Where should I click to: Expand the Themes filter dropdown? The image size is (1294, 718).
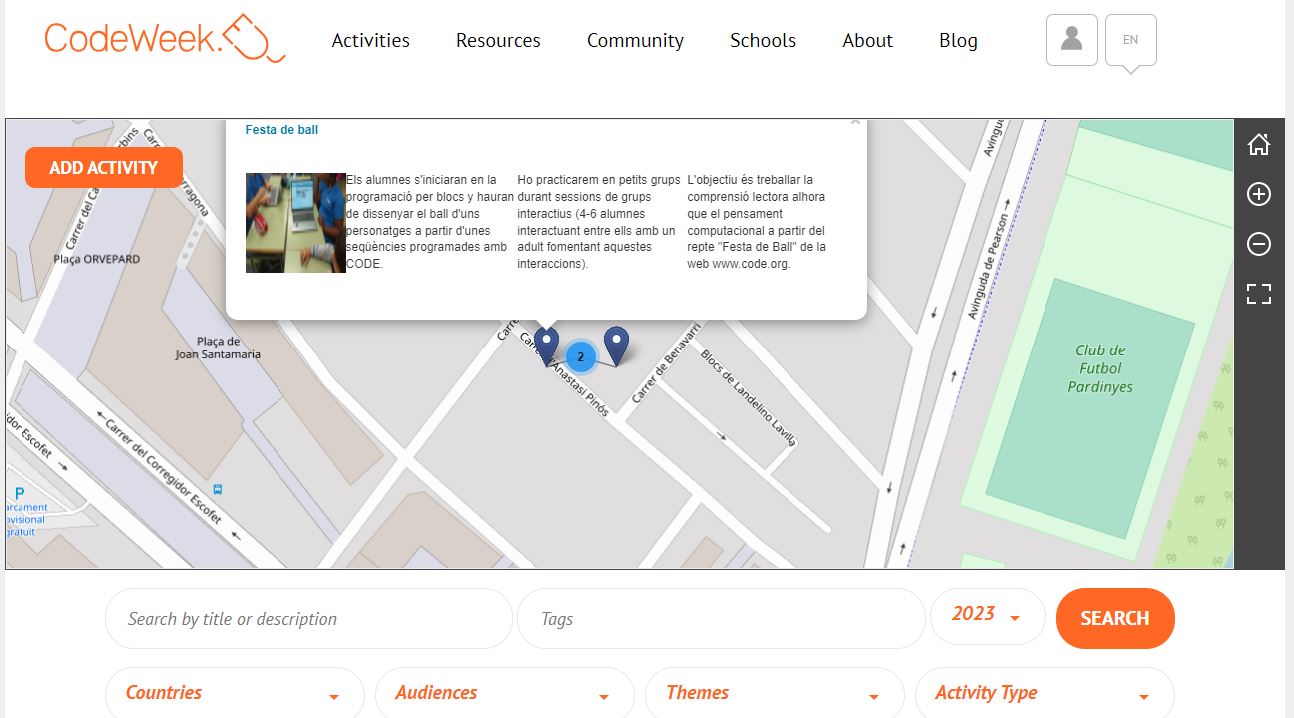(x=774, y=693)
